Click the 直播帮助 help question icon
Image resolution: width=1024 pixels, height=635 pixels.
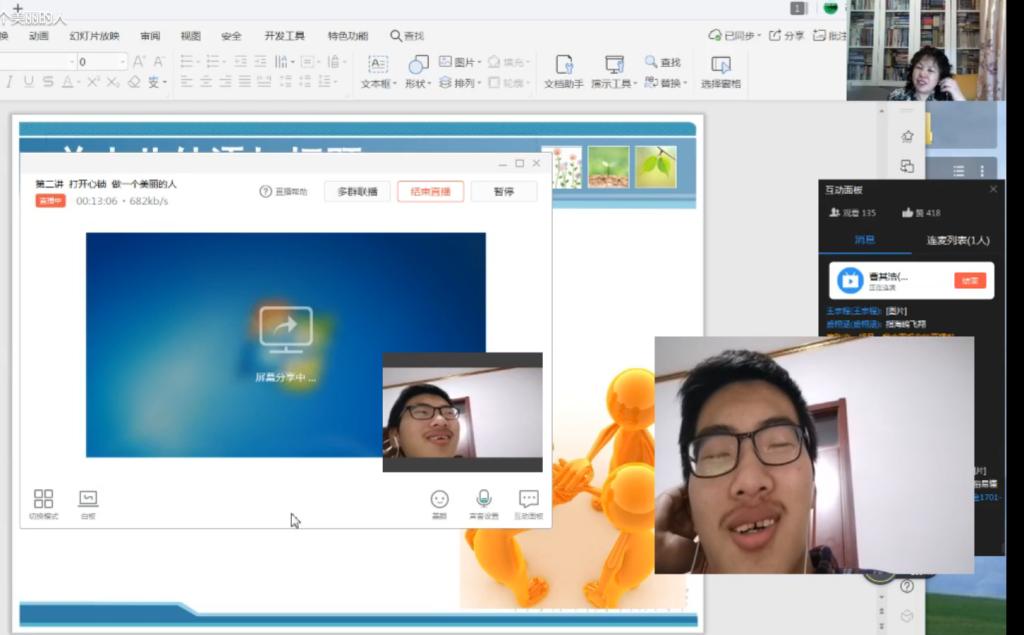266,191
